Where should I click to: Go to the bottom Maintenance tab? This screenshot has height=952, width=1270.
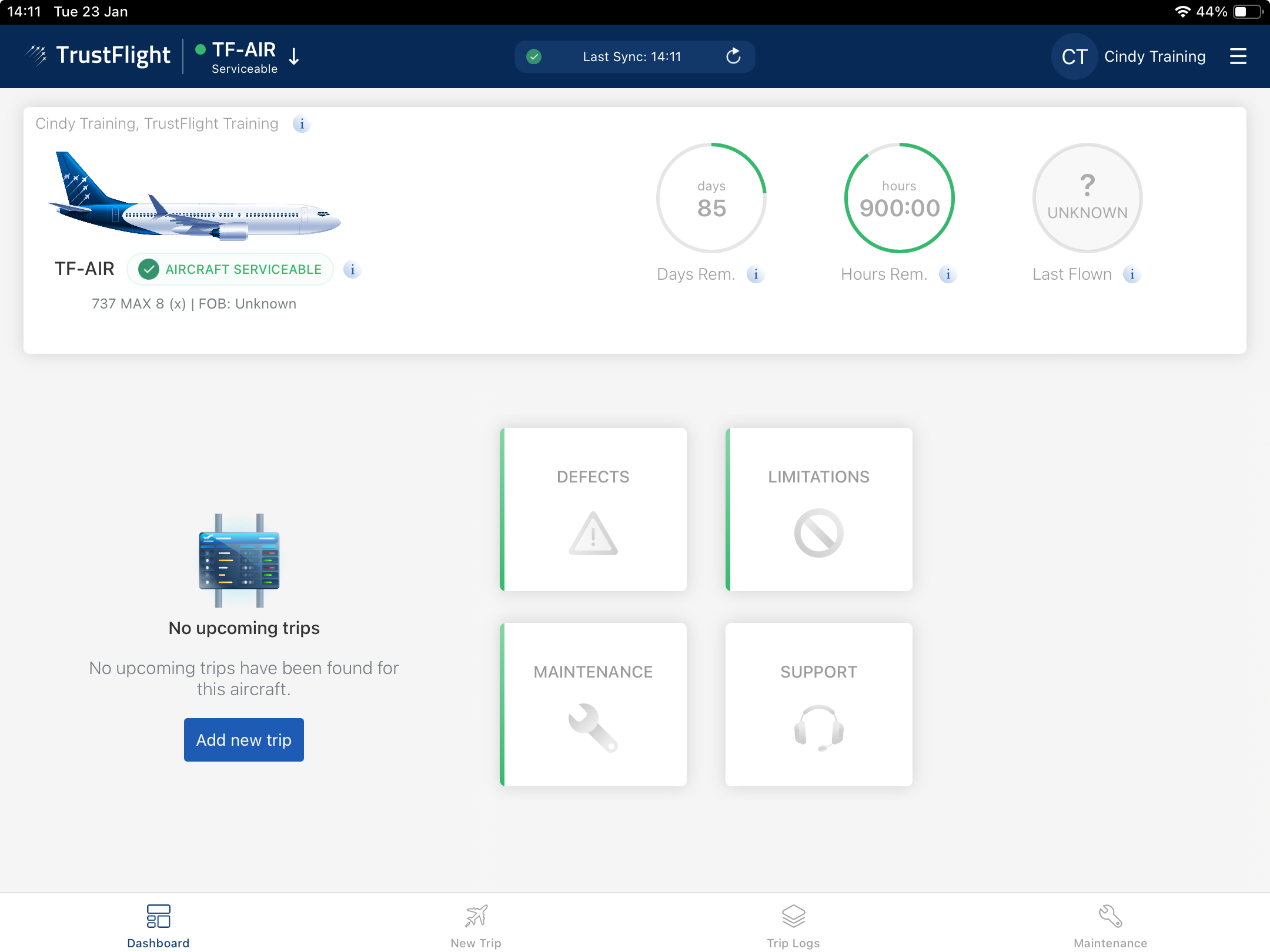click(x=1110, y=926)
